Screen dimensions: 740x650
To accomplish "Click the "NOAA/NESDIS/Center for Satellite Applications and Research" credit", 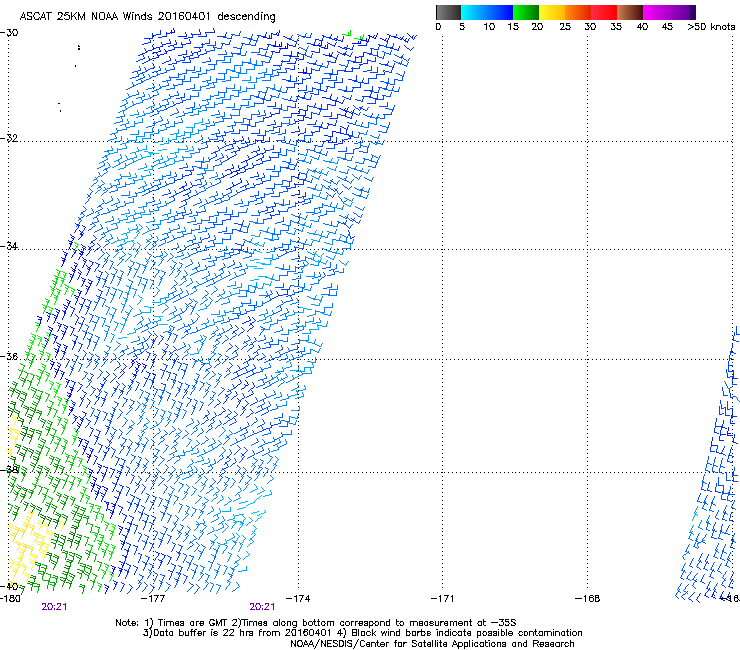I will 432,644.
